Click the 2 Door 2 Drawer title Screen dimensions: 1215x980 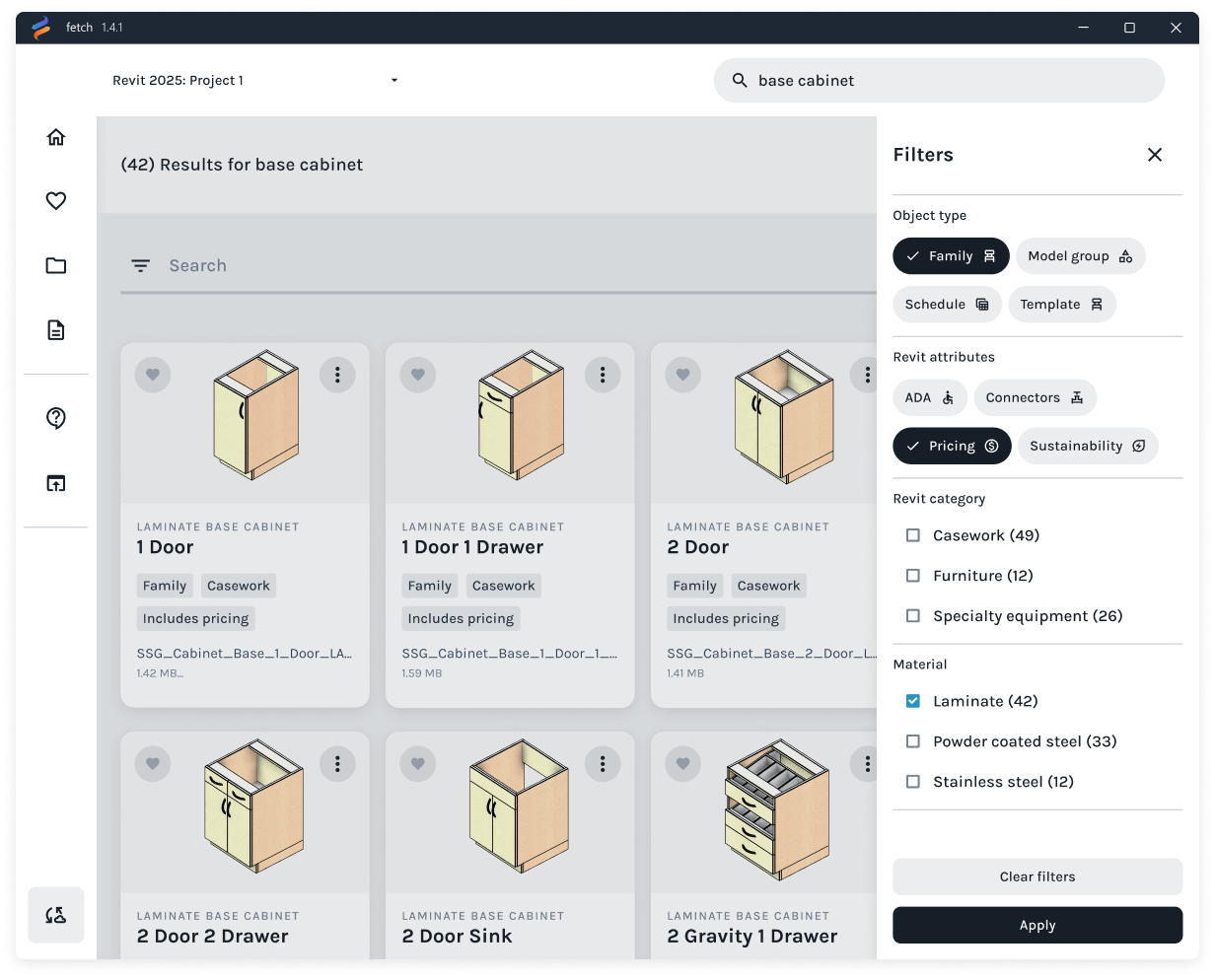[212, 937]
